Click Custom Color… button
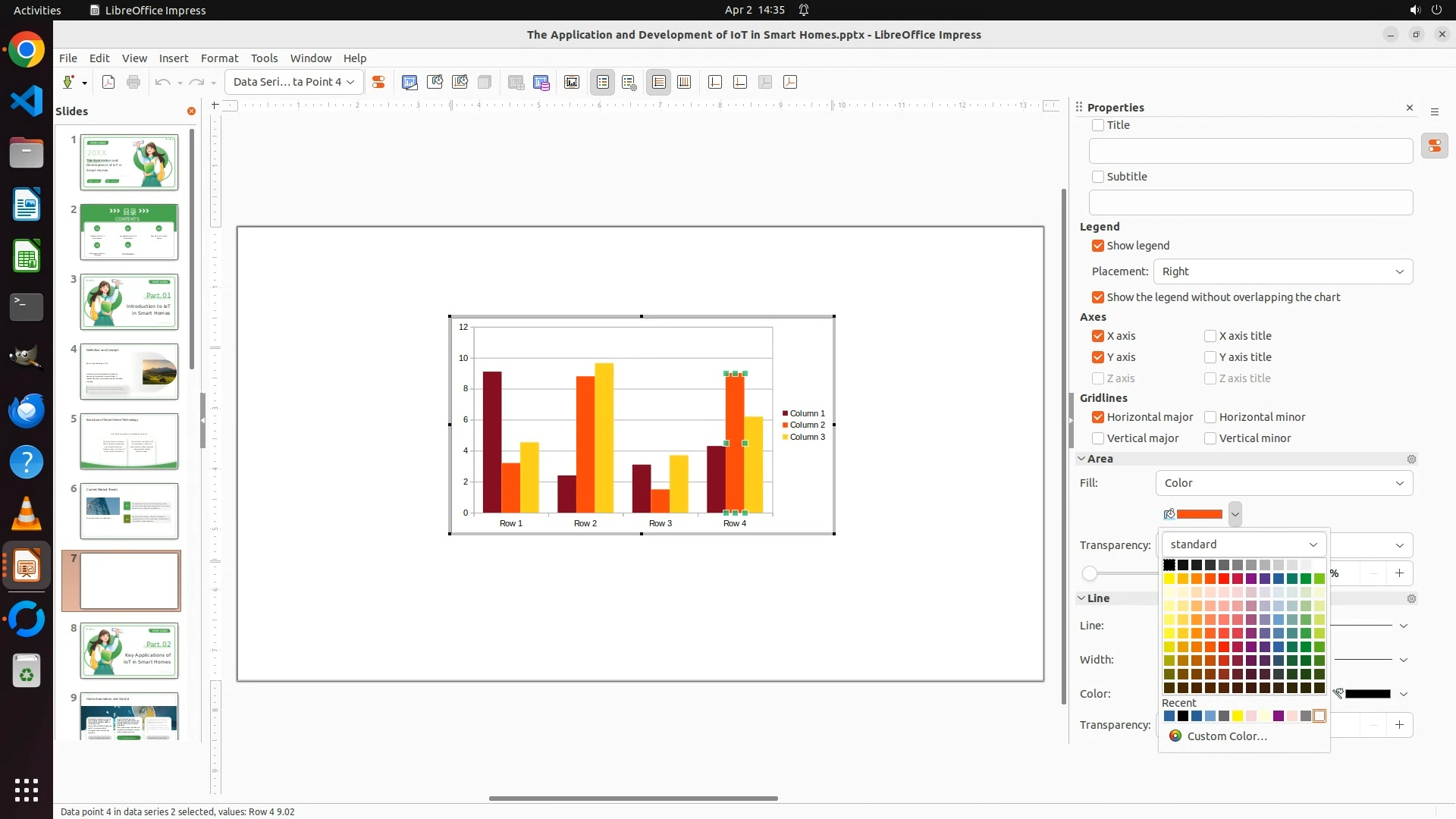 pos(1225,736)
